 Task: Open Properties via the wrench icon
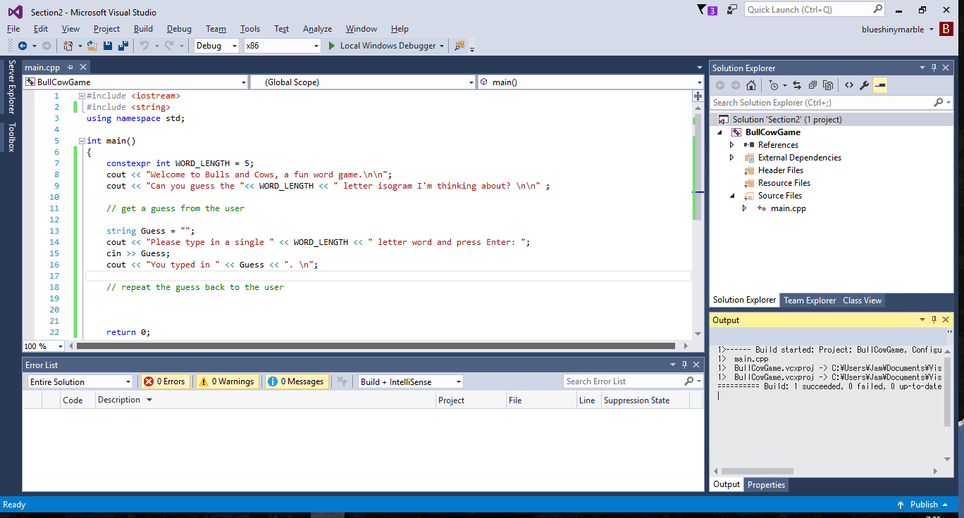[x=864, y=85]
